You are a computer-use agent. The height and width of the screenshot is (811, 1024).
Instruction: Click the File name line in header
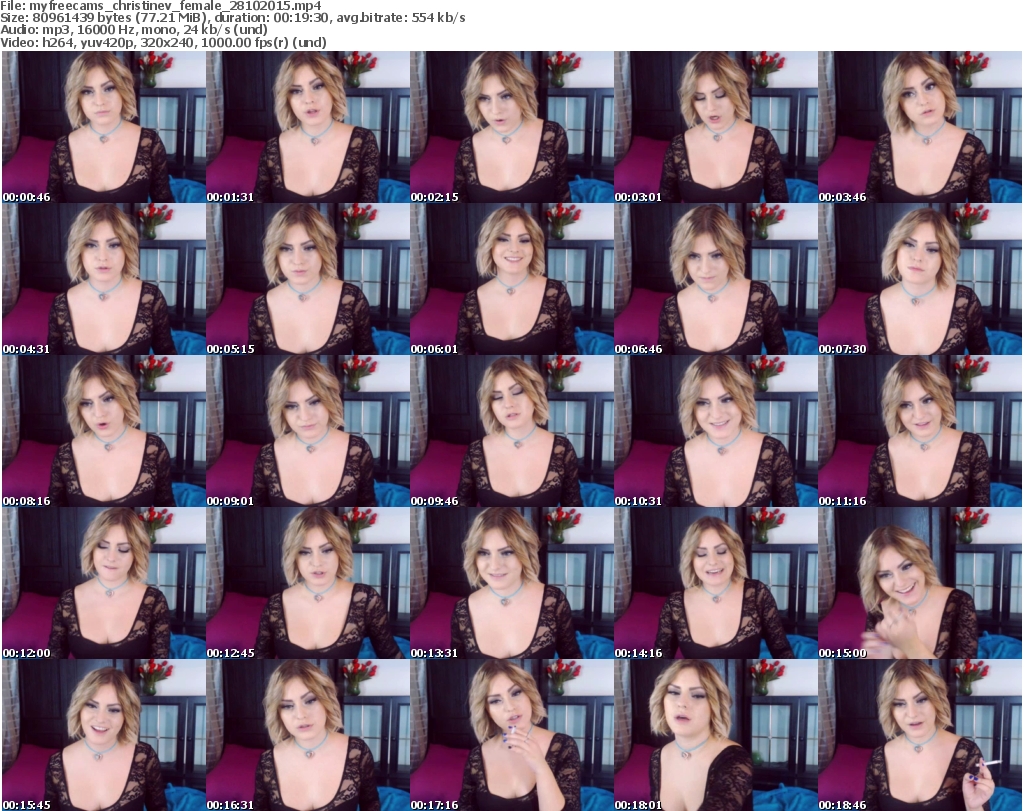click(161, 6)
